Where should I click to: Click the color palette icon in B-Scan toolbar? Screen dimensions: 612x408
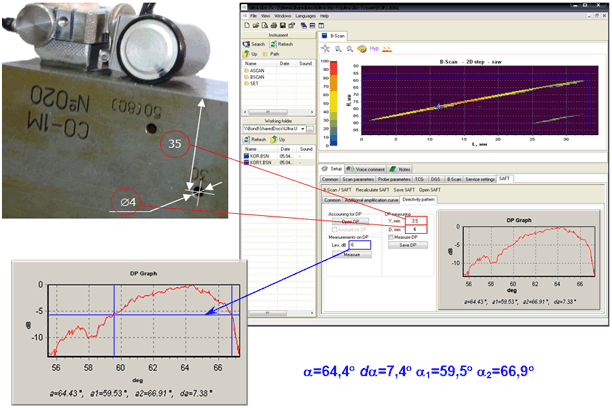click(361, 47)
